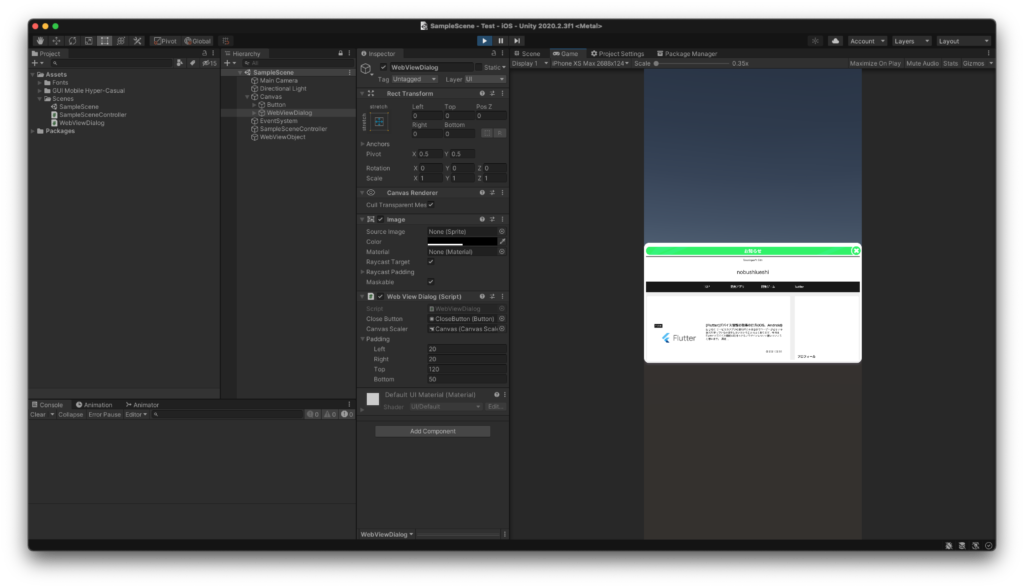Collapse the Canvas node in the Hierarchy

pos(245,95)
